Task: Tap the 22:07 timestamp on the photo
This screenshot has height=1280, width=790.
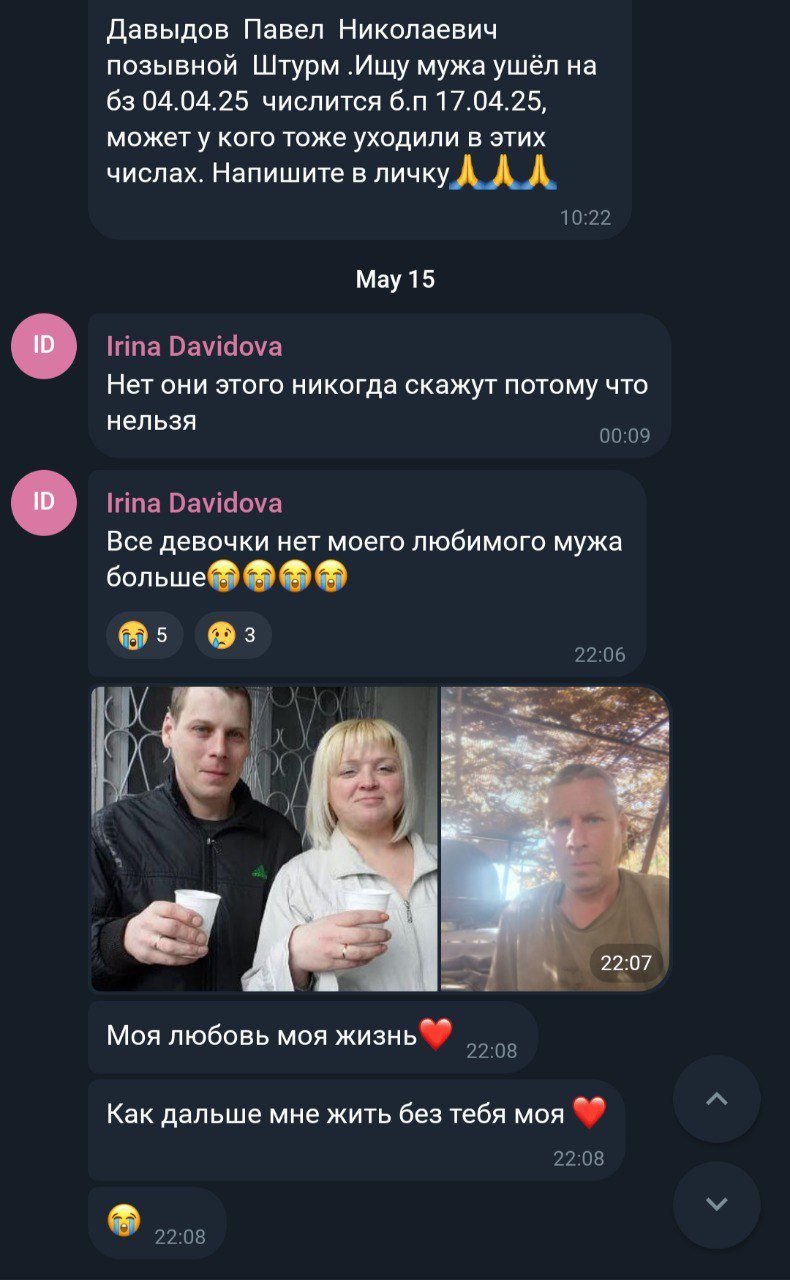Action: [626, 964]
